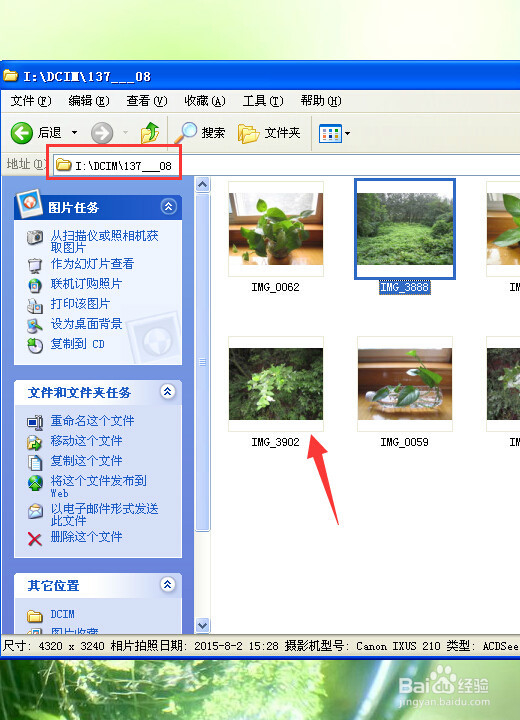Image resolution: width=520 pixels, height=720 pixels.
Task: Click 重命名这个文件 link
Action: 92,421
